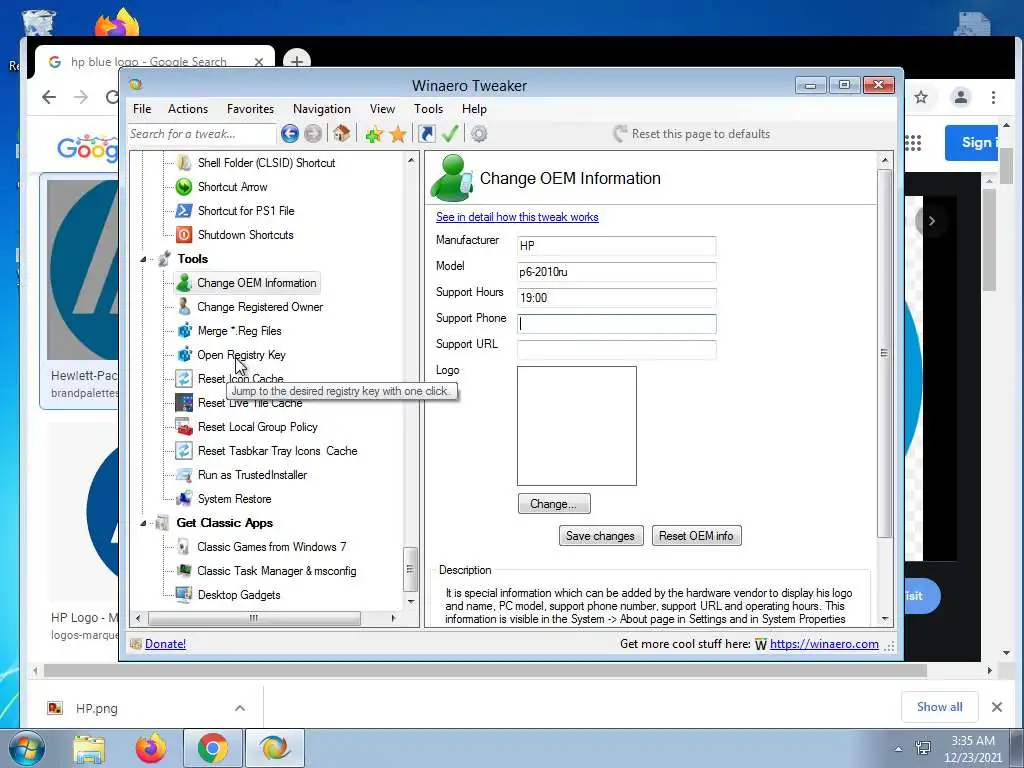Image resolution: width=1024 pixels, height=768 pixels.
Task: Open the Favorites menu
Action: [x=250, y=109]
